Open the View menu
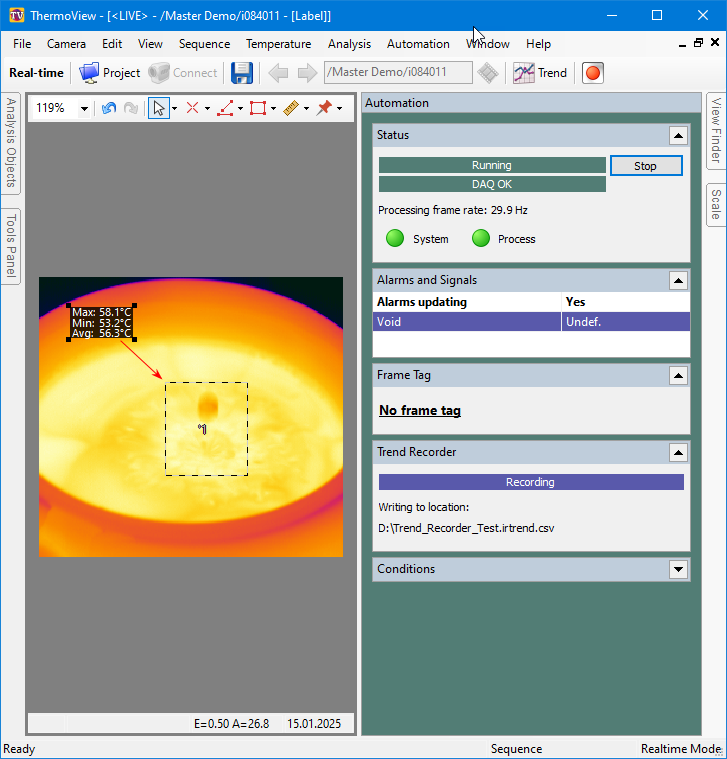 150,44
